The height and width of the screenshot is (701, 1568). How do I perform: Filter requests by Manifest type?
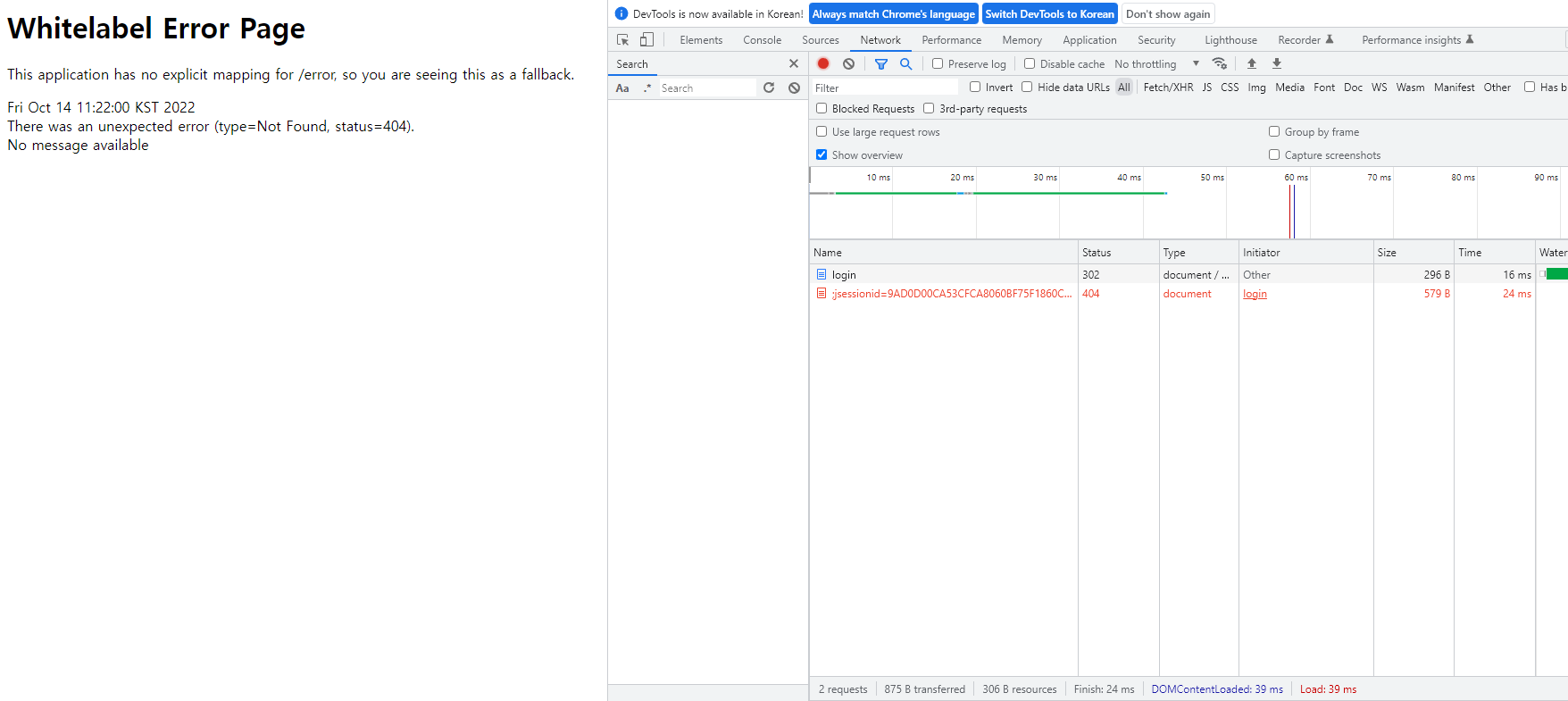(1454, 88)
